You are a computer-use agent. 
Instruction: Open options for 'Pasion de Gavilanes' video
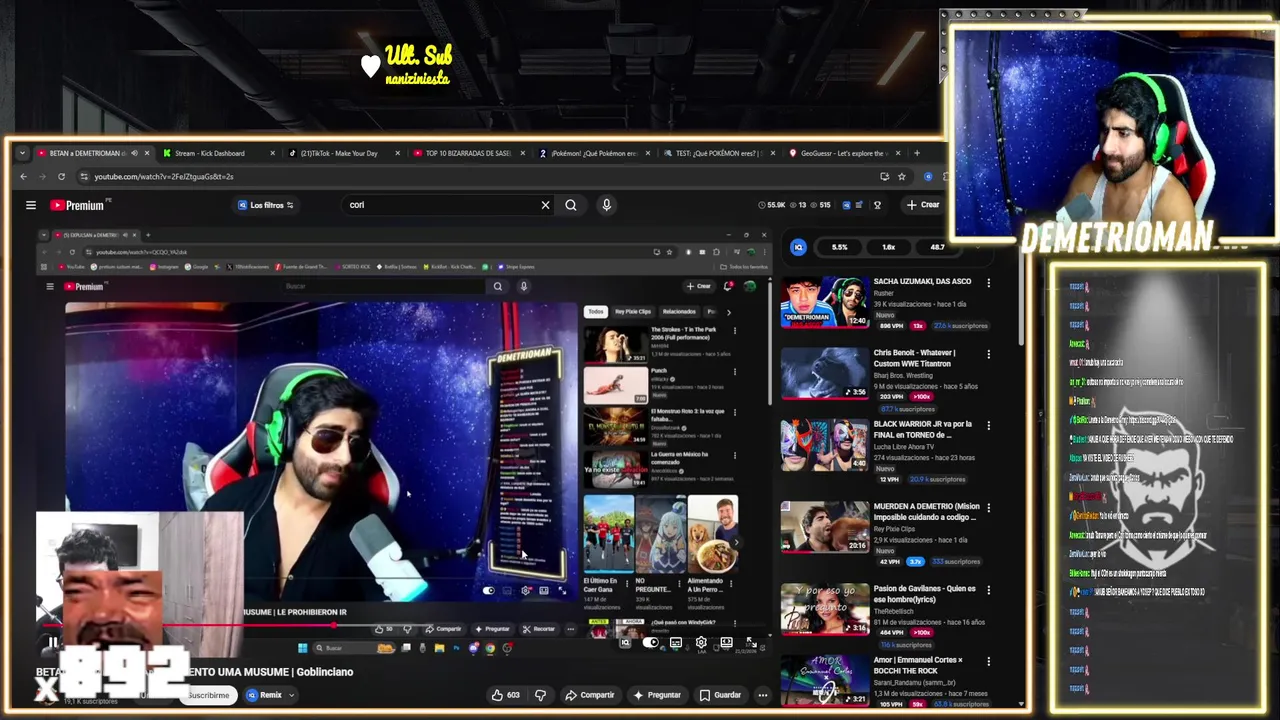coord(989,589)
